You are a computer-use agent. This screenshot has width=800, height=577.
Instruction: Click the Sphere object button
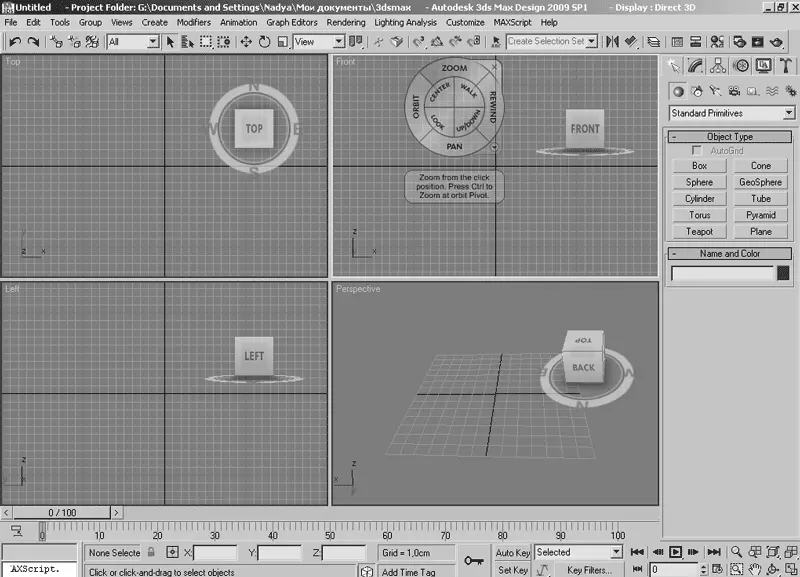pyautogui.click(x=699, y=182)
